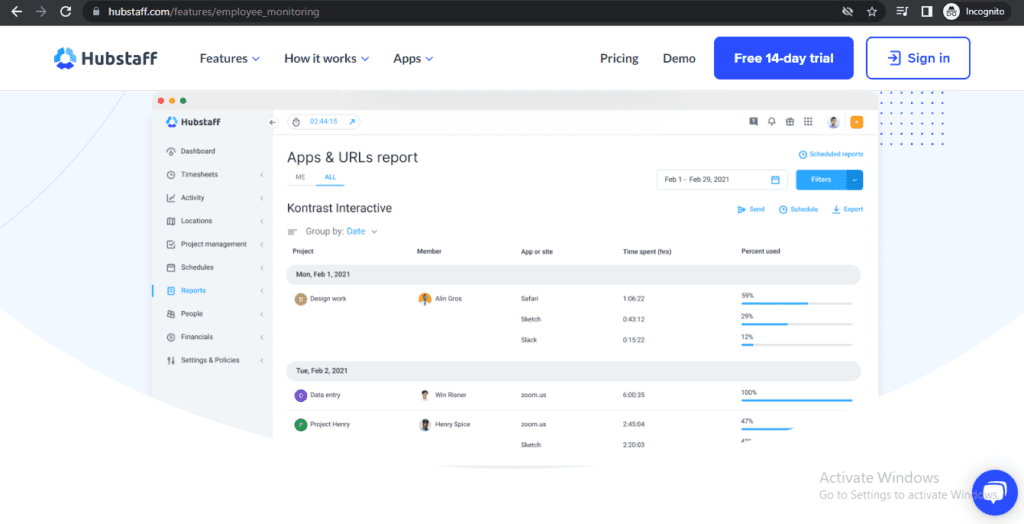1024x524 pixels.
Task: Click the Settings & Policies sliders icon
Action: 171,360
